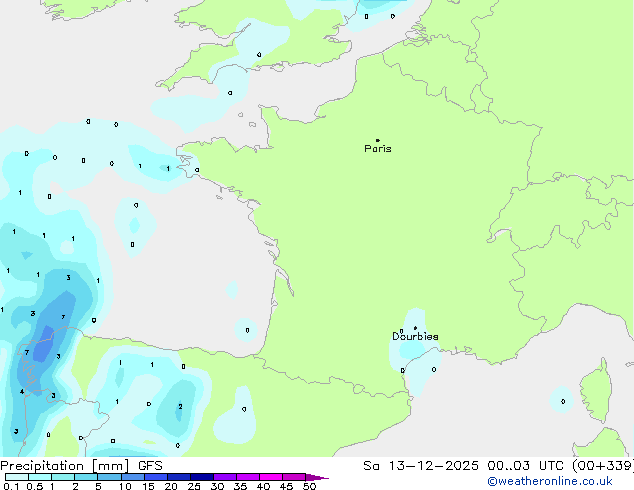
Task: Pick the 10–15 mm legend swatch
Action: [133, 477]
